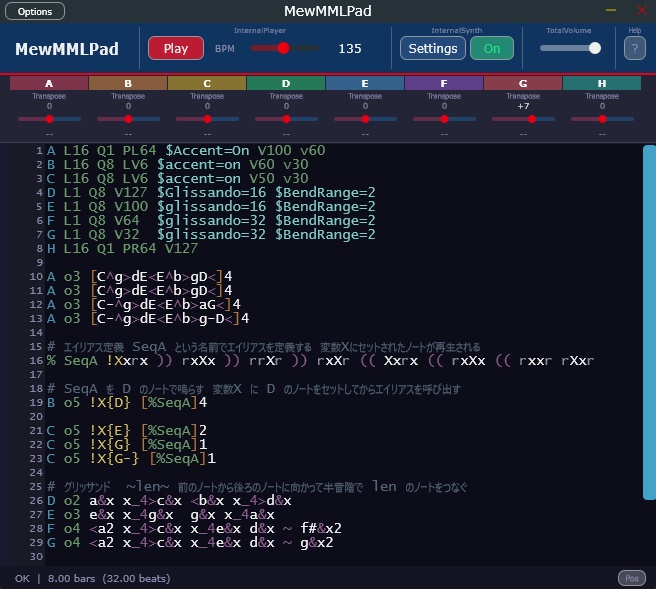Open Help with the question mark icon
656x589 pixels.
(635, 48)
